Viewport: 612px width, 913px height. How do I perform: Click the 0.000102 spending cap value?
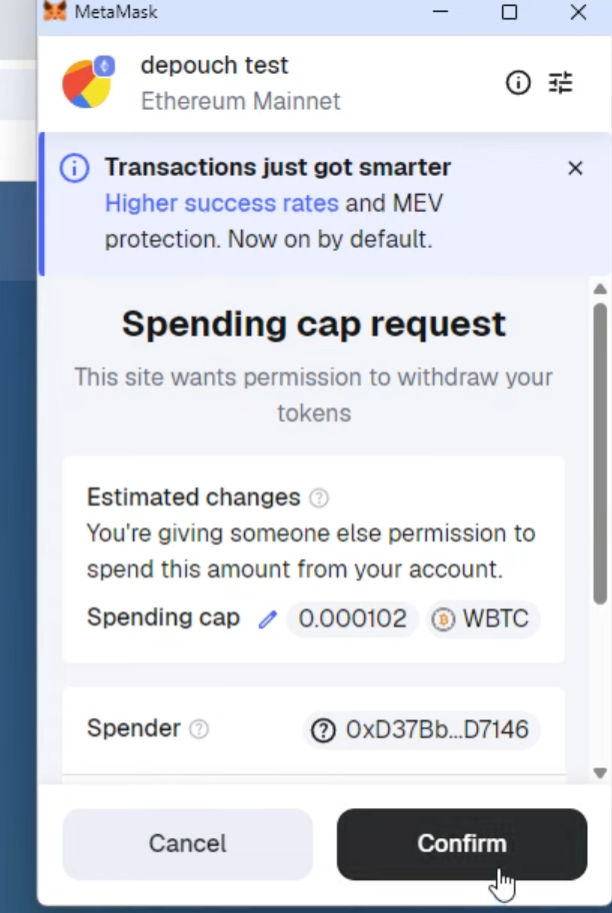pos(352,619)
